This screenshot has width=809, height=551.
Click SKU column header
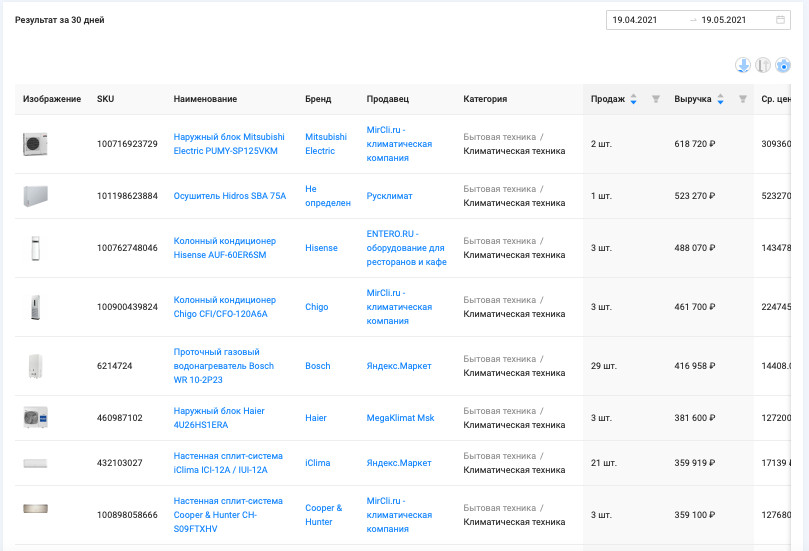(x=105, y=99)
